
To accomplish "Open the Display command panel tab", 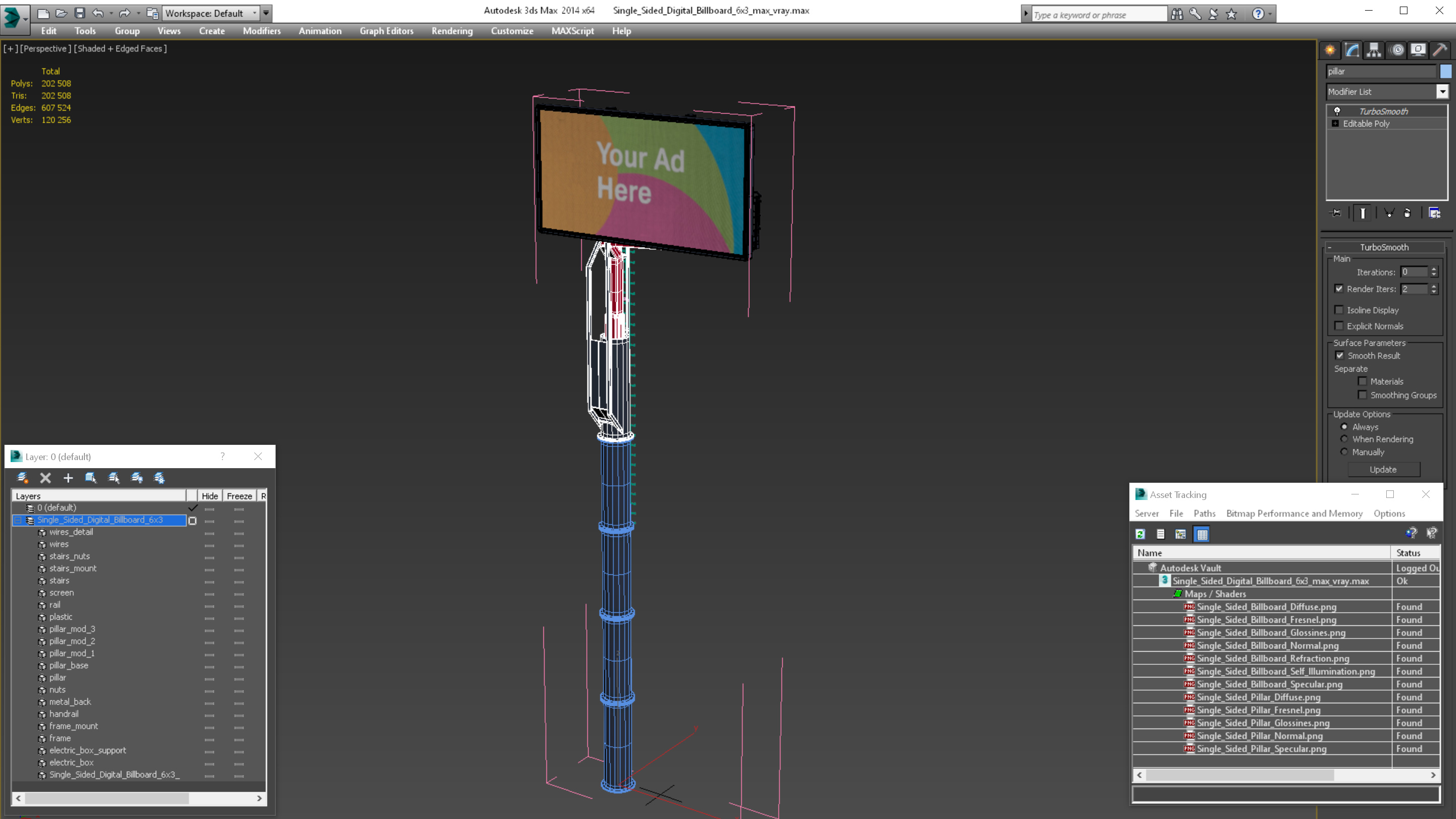I will click(1418, 51).
